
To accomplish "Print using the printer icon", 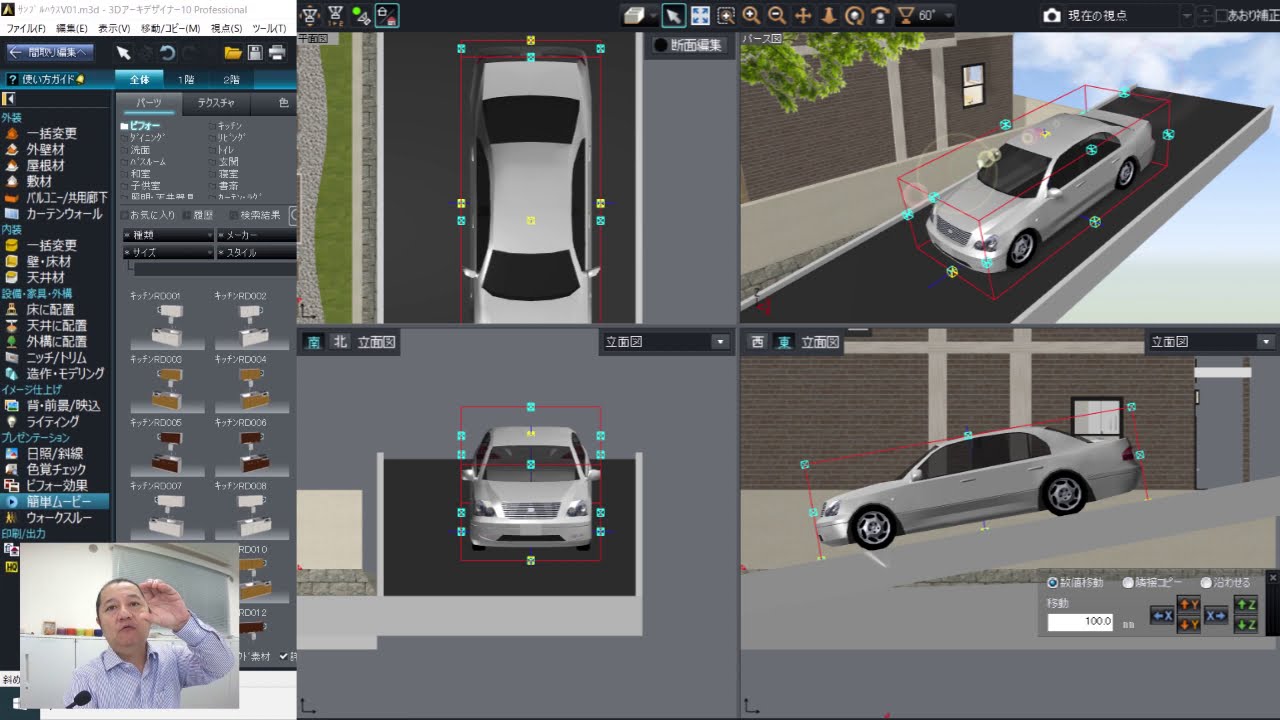I will click(277, 53).
